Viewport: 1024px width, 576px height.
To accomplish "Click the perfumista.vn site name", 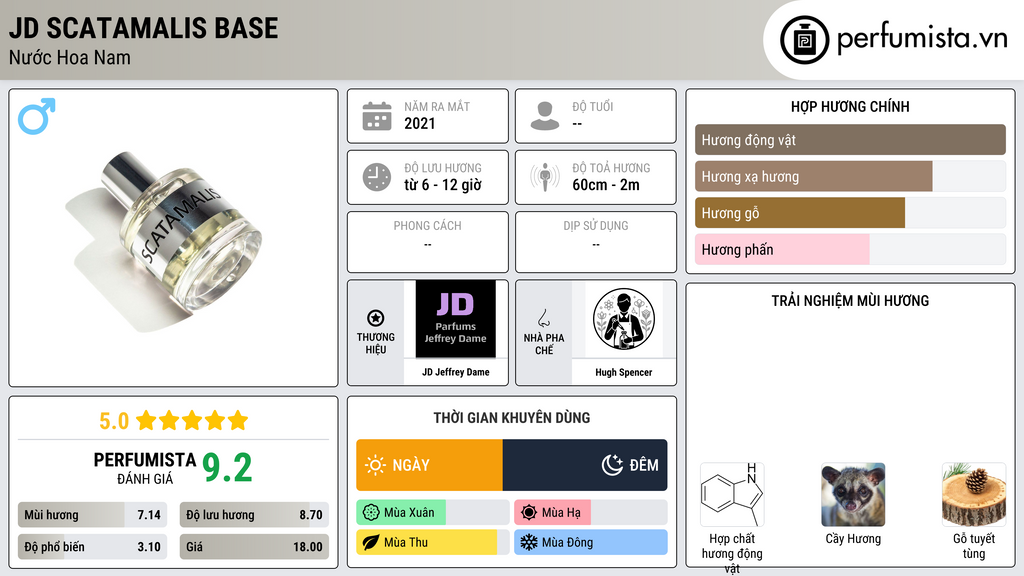I will point(922,38).
